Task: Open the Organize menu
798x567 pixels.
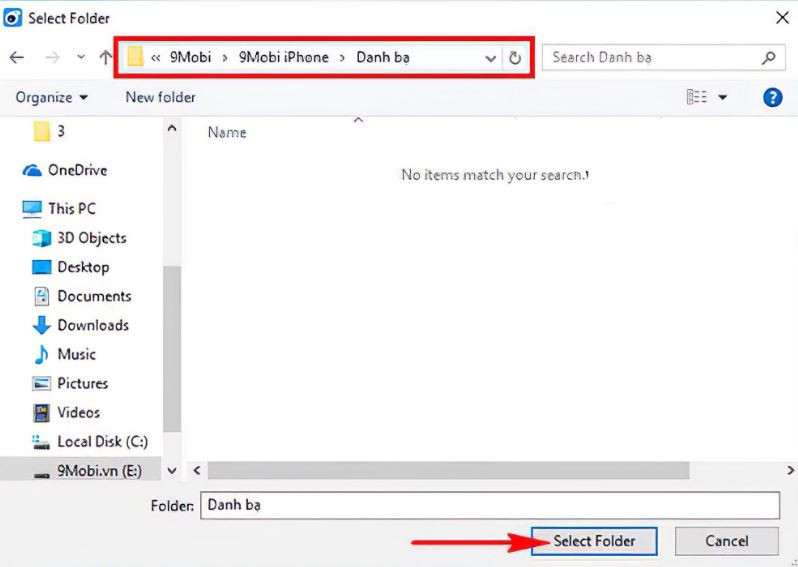Action: tap(52, 97)
